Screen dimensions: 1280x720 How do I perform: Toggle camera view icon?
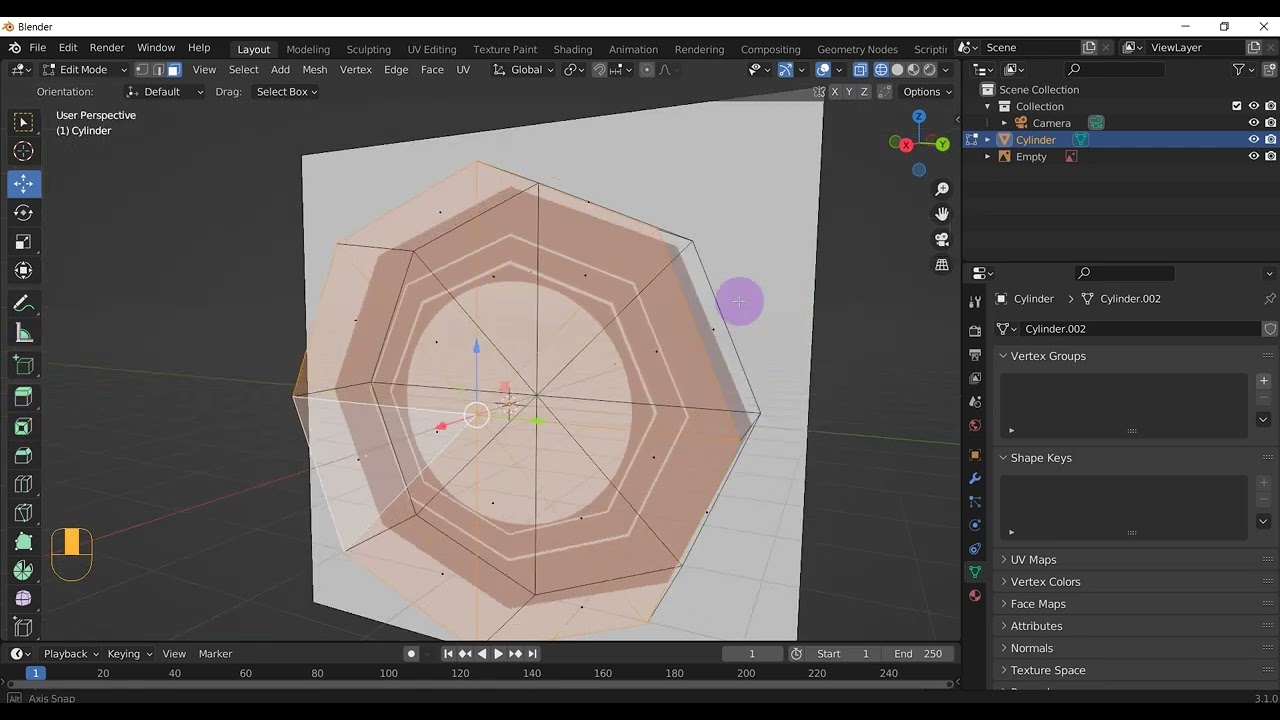coord(942,240)
